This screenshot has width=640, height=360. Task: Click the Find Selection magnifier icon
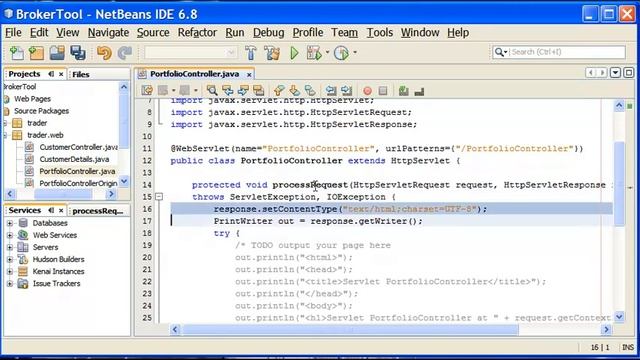[x=212, y=90]
